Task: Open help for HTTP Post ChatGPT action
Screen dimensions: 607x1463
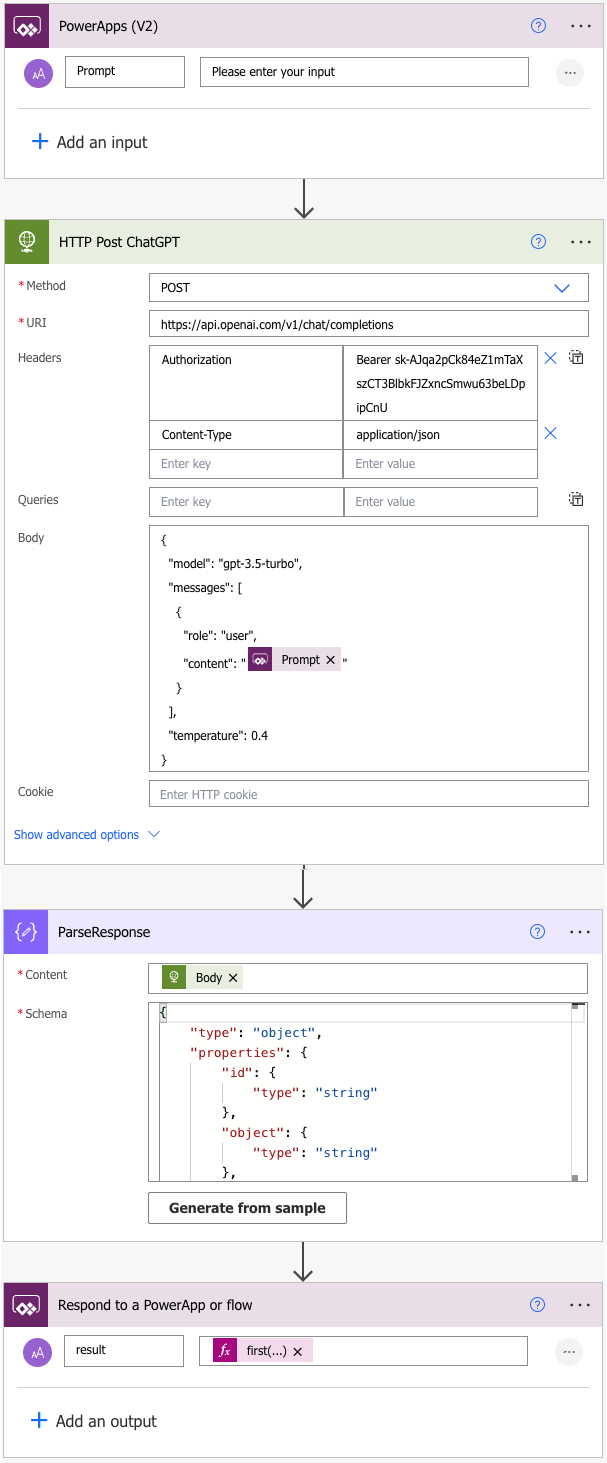Action: pos(539,241)
